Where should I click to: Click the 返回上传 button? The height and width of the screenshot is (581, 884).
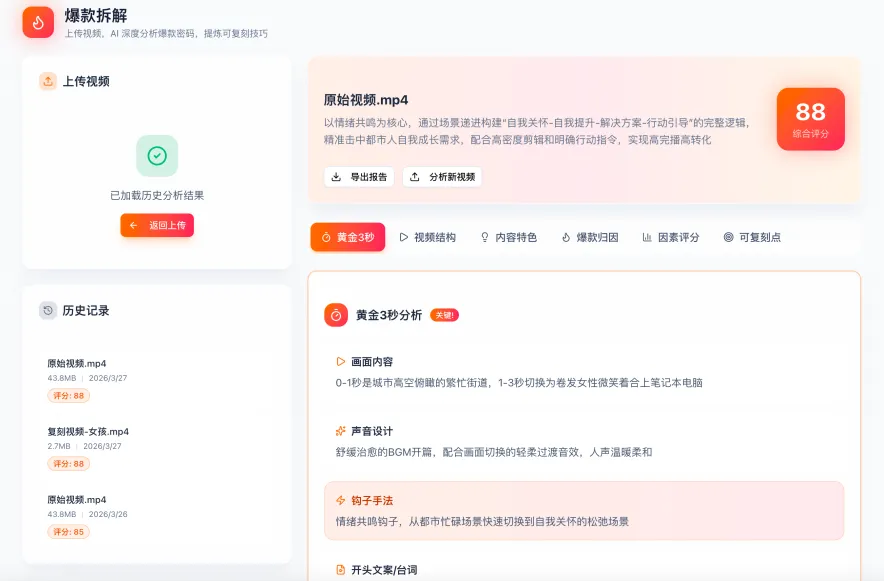pyautogui.click(x=156, y=225)
